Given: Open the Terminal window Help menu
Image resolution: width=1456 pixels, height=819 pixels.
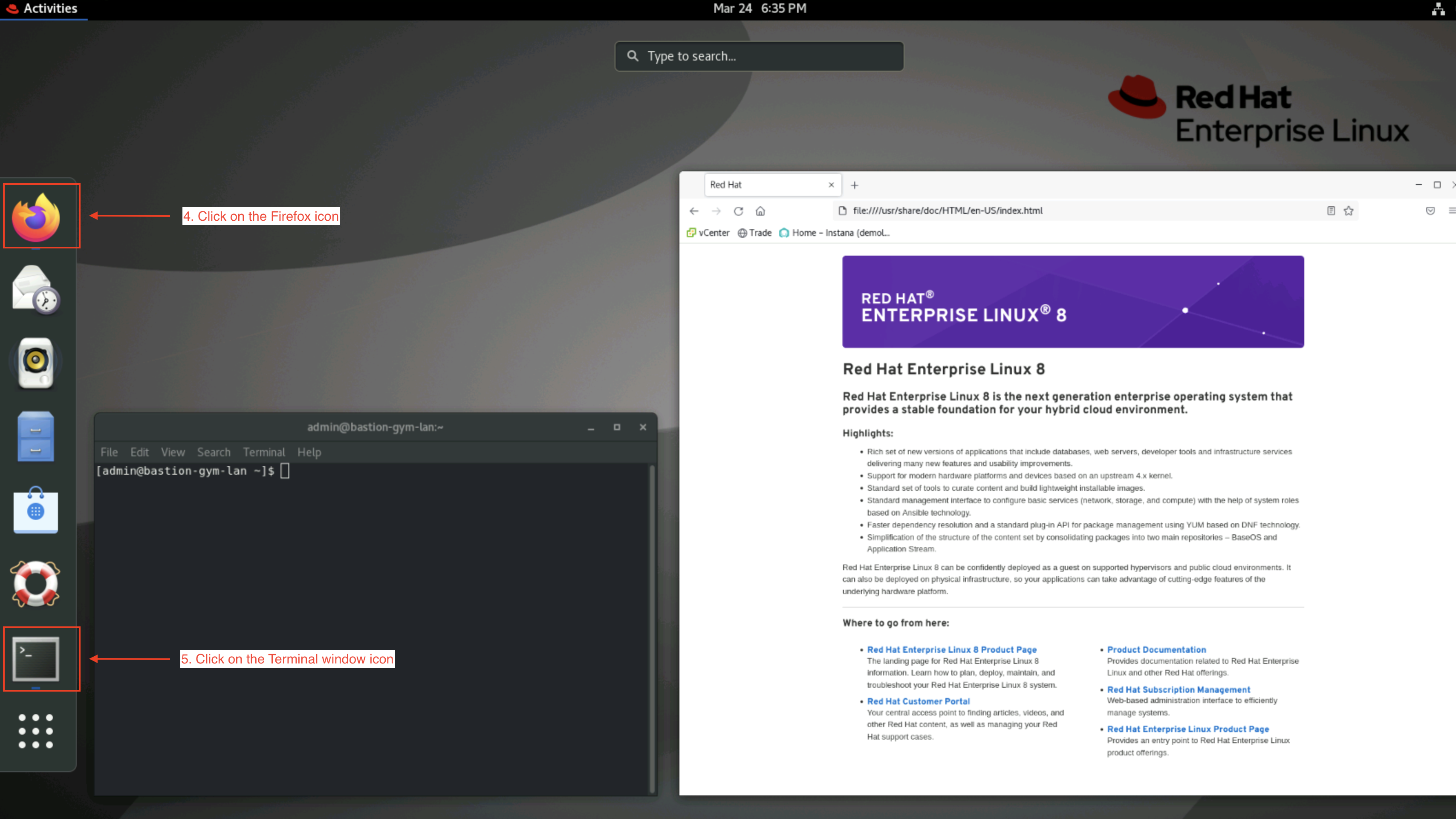Looking at the screenshot, I should pyautogui.click(x=309, y=452).
